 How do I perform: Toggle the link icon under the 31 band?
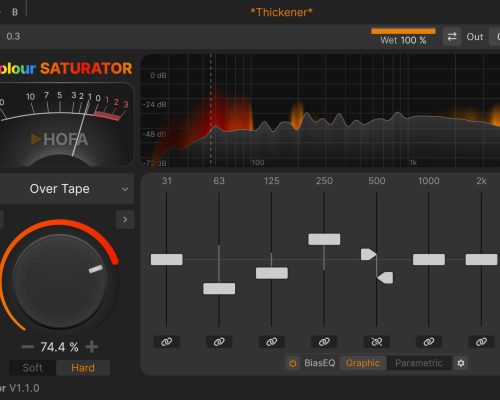pos(166,342)
